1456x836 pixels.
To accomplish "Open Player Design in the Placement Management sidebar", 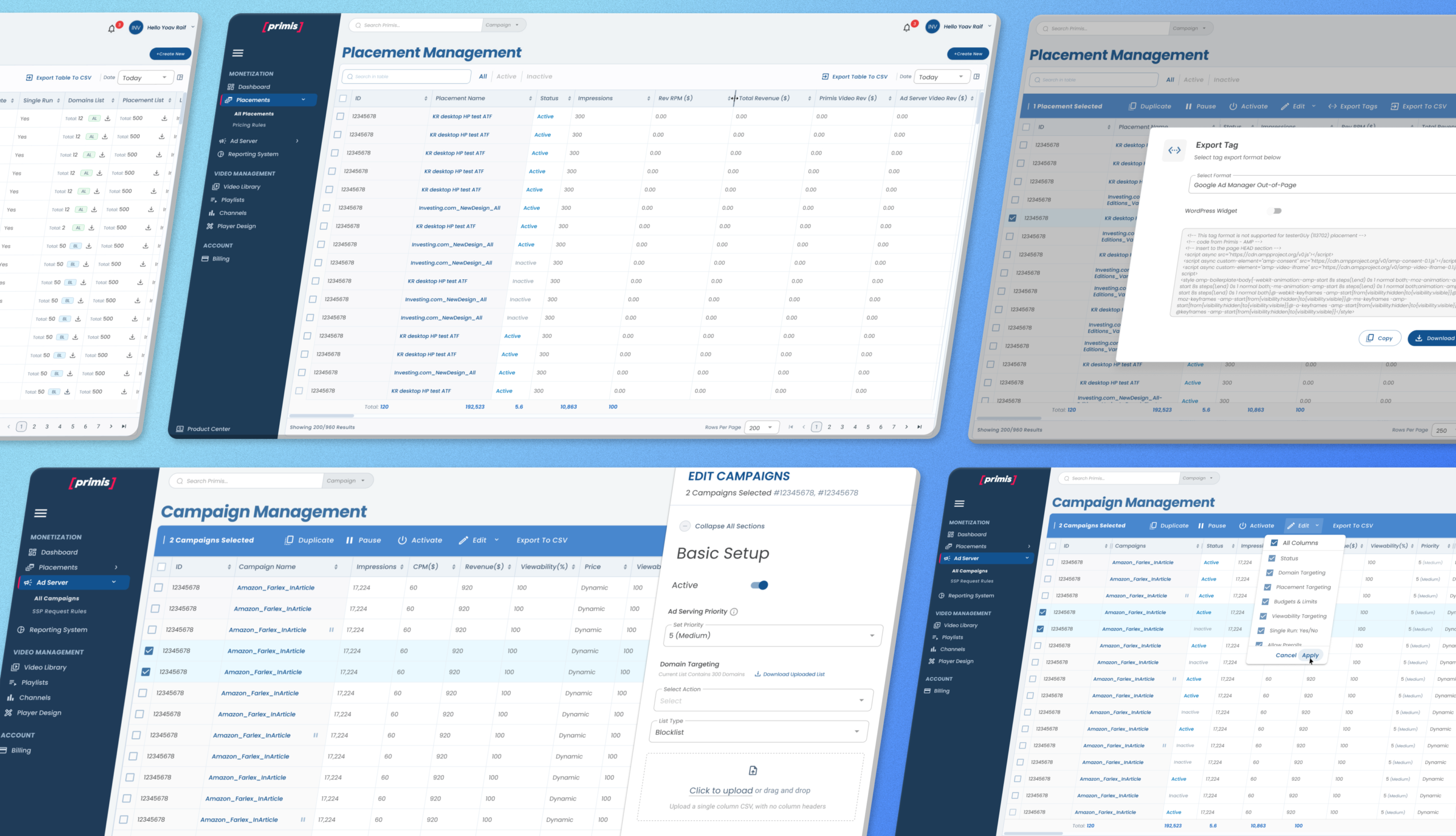I will point(236,226).
